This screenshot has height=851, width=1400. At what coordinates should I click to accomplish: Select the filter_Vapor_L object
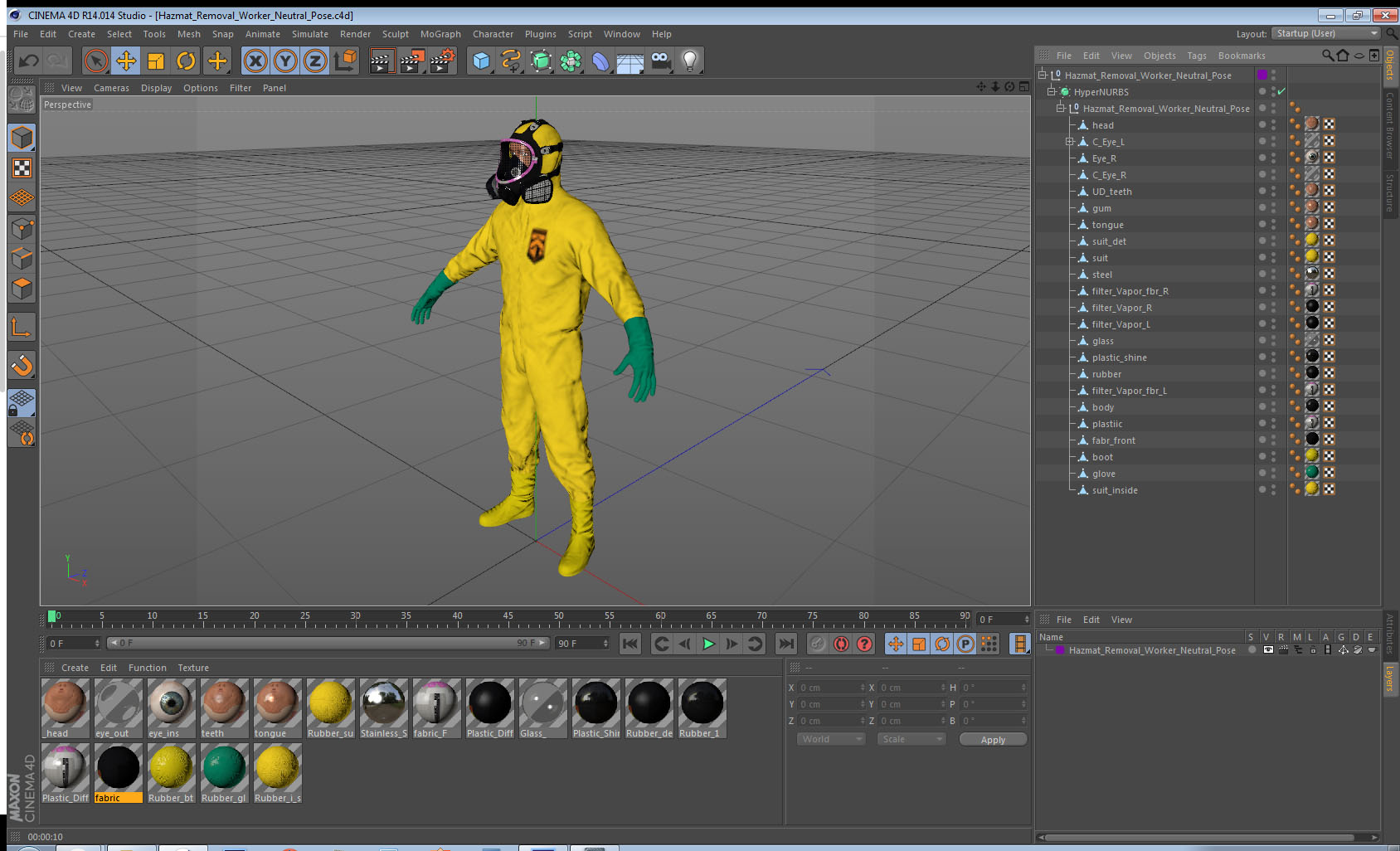(1120, 324)
